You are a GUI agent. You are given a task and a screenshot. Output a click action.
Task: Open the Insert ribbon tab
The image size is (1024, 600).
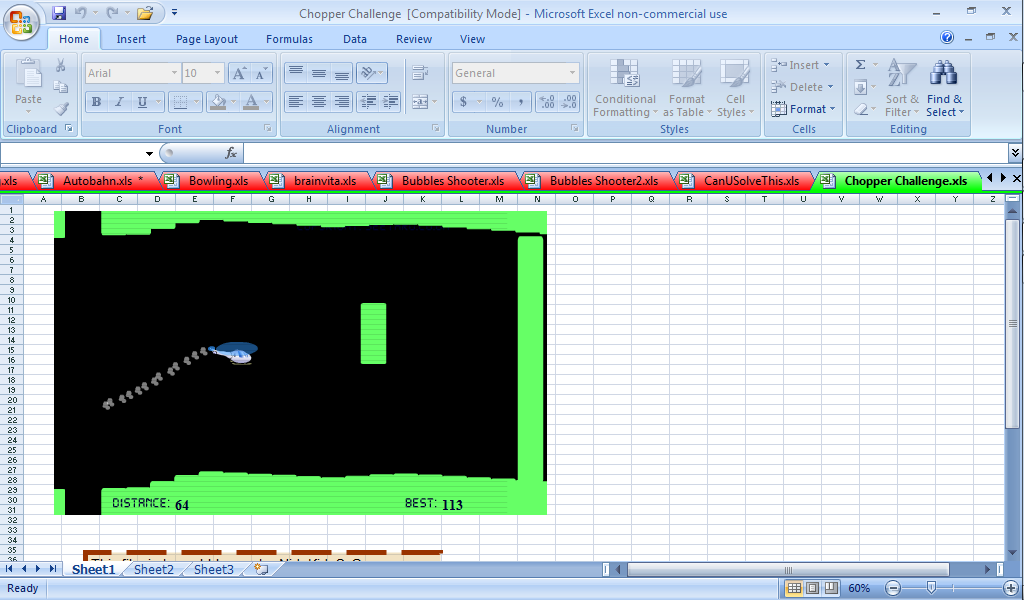tap(131, 39)
